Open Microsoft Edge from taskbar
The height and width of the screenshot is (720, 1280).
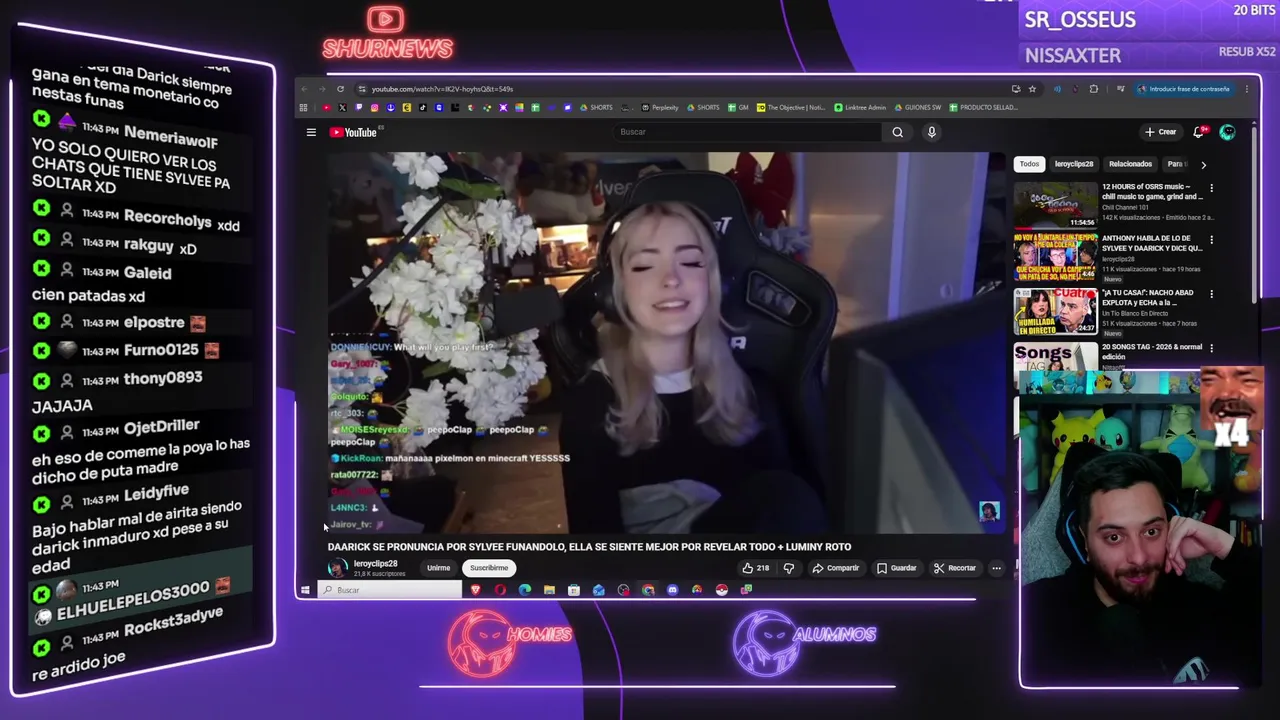[525, 590]
